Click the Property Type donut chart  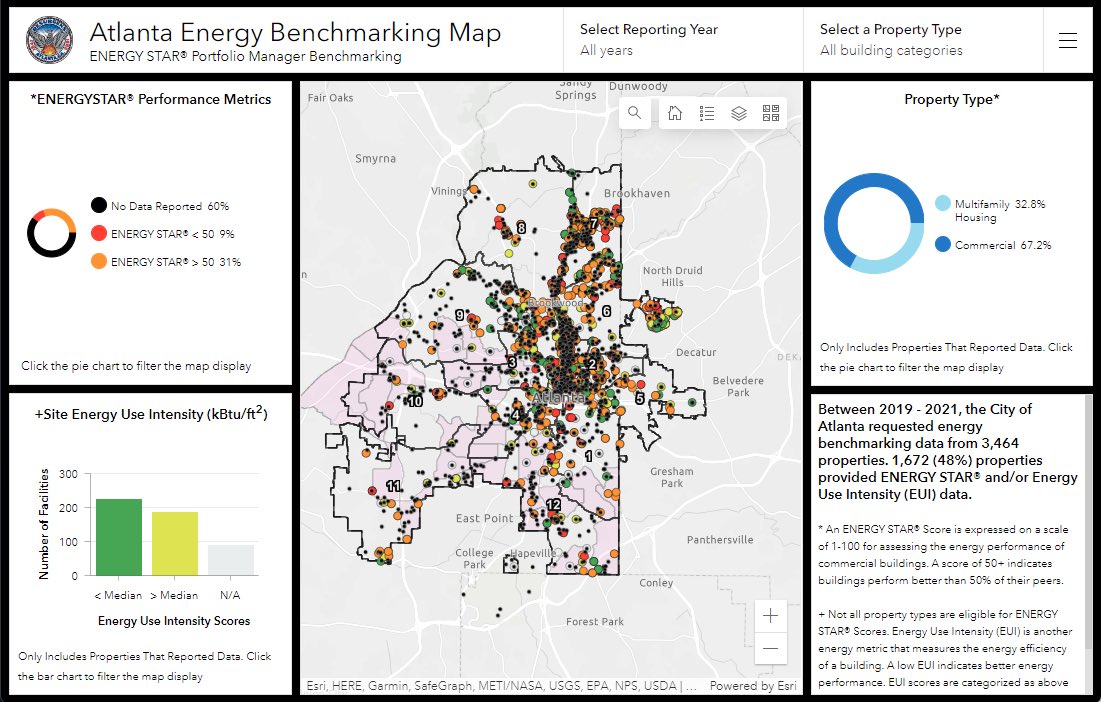pos(874,223)
